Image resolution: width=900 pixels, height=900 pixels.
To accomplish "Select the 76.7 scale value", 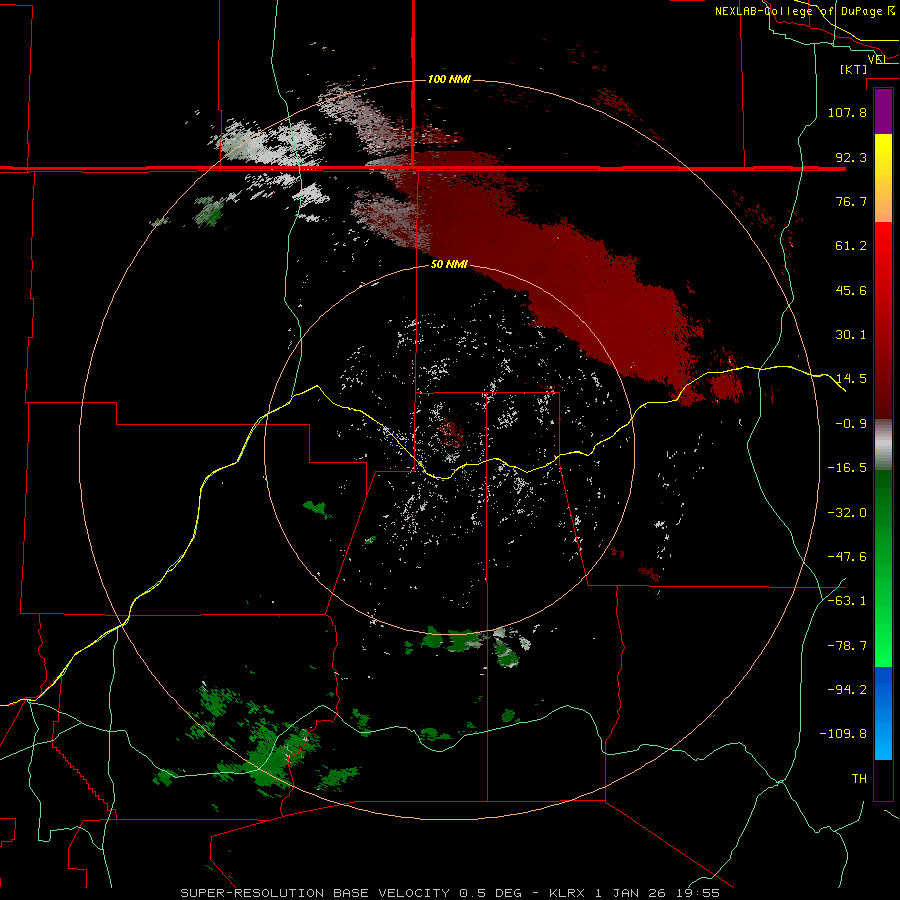I will coord(851,201).
